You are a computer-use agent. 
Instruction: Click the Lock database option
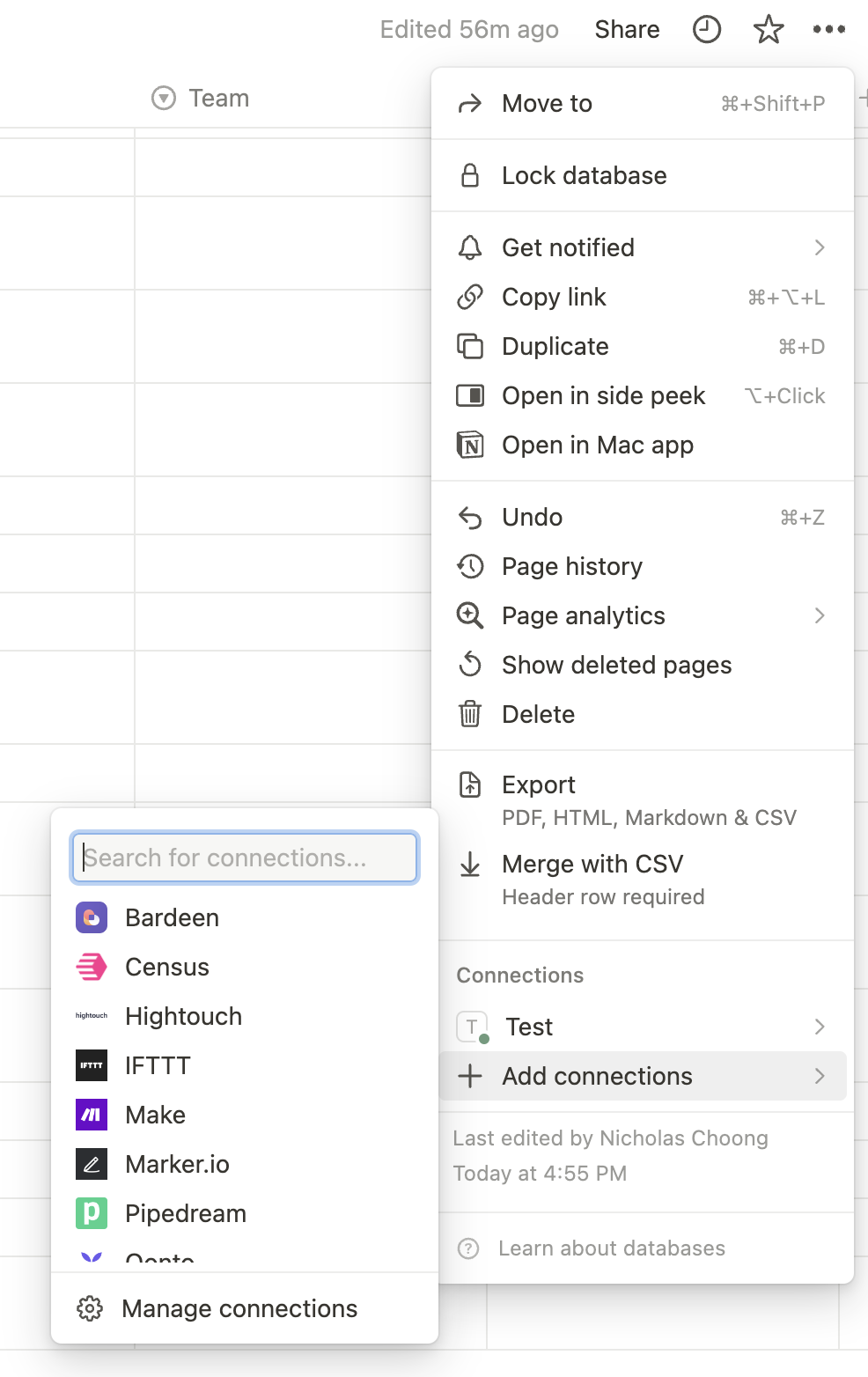click(643, 176)
